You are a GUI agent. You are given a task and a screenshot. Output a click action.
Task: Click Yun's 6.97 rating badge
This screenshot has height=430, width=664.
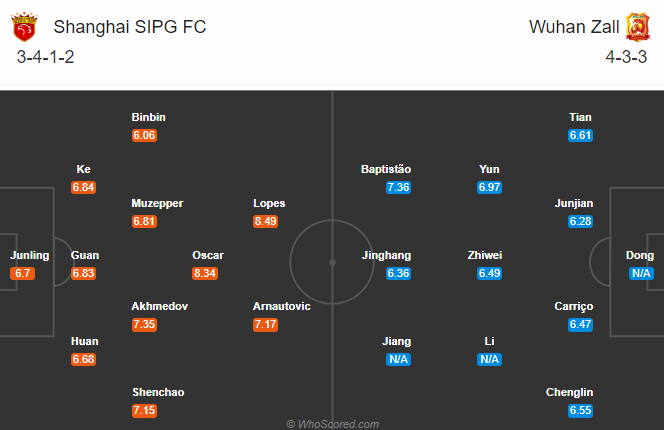[490, 187]
